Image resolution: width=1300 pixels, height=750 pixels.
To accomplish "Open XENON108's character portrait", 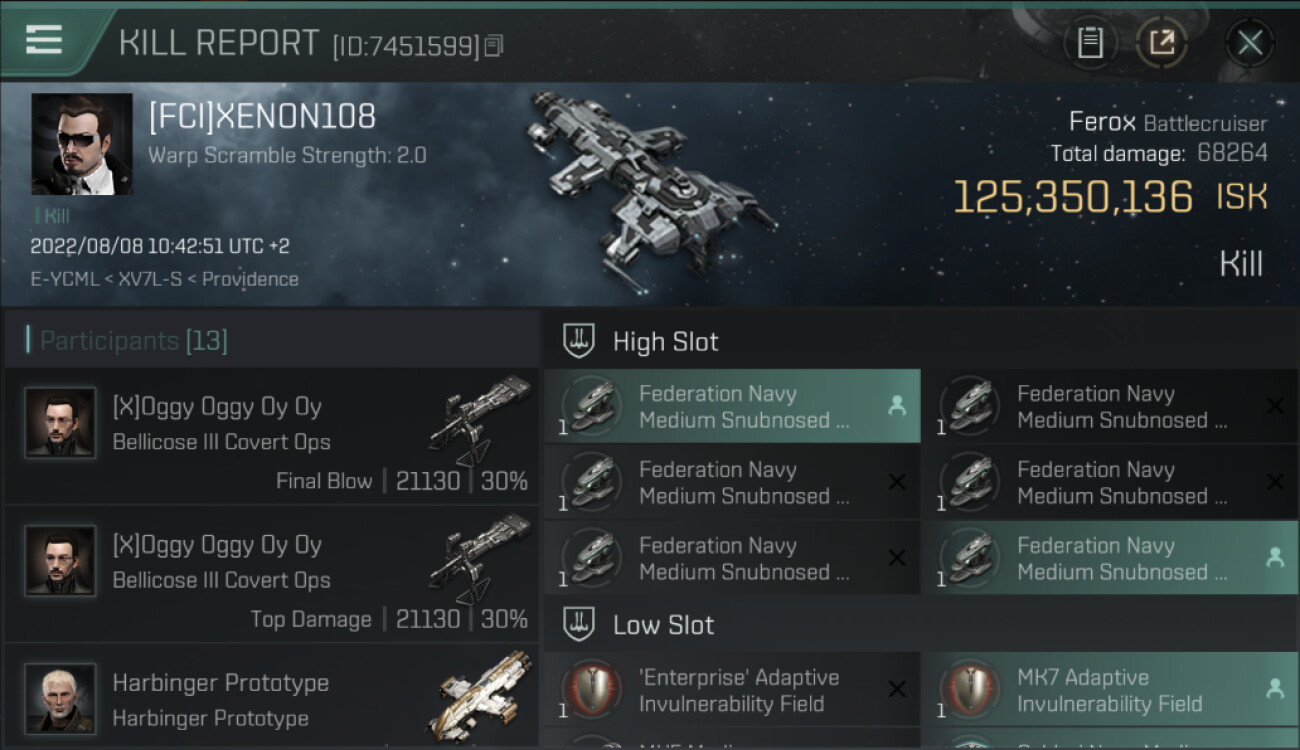I will pyautogui.click(x=82, y=144).
